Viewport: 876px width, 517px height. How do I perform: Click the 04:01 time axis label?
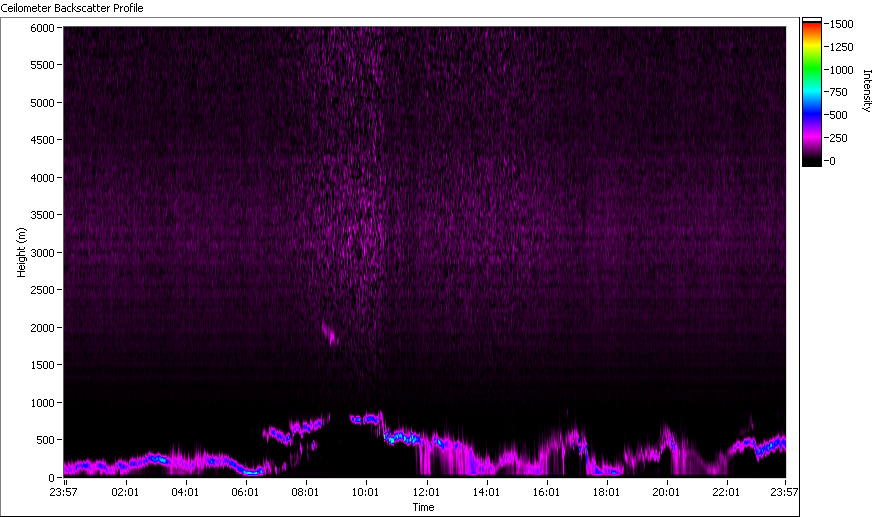tap(185, 492)
